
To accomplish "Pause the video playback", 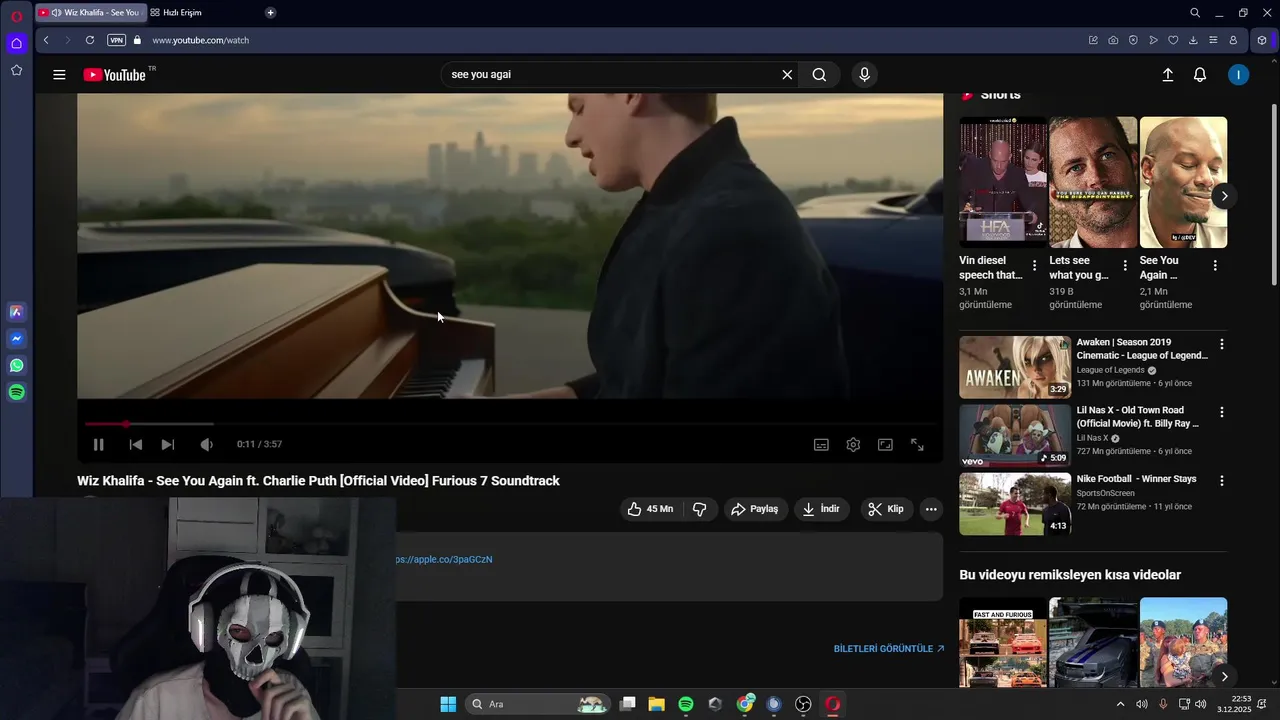I will [x=98, y=445].
